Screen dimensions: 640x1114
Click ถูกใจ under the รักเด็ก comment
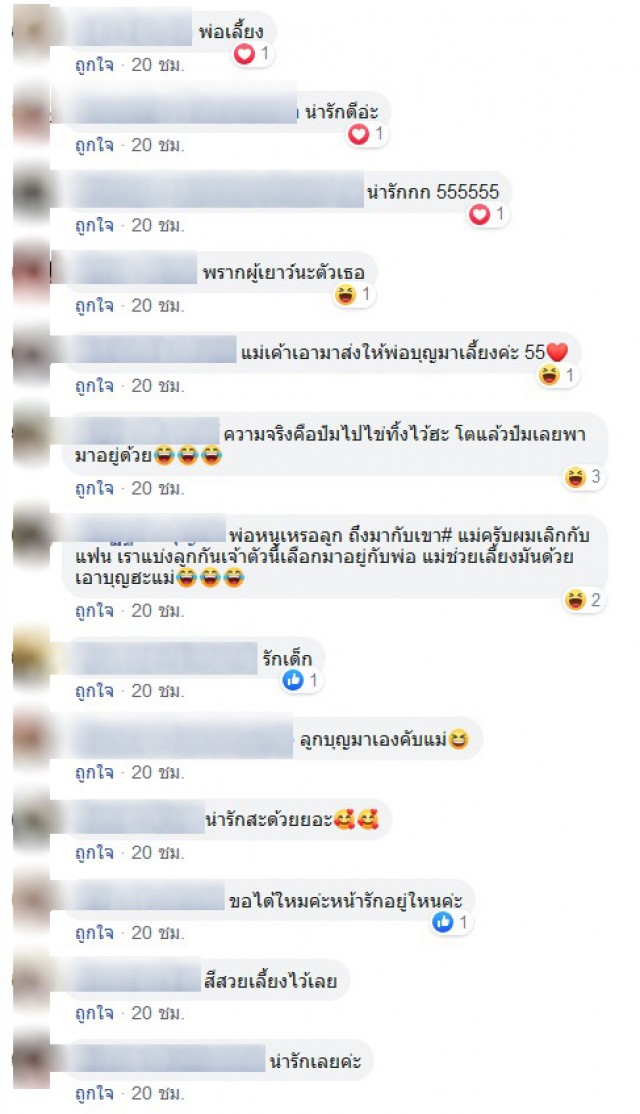[94, 691]
